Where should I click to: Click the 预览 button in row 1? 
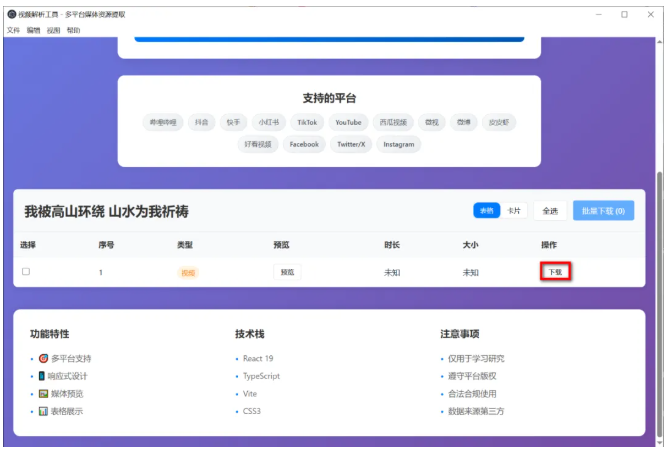287,272
